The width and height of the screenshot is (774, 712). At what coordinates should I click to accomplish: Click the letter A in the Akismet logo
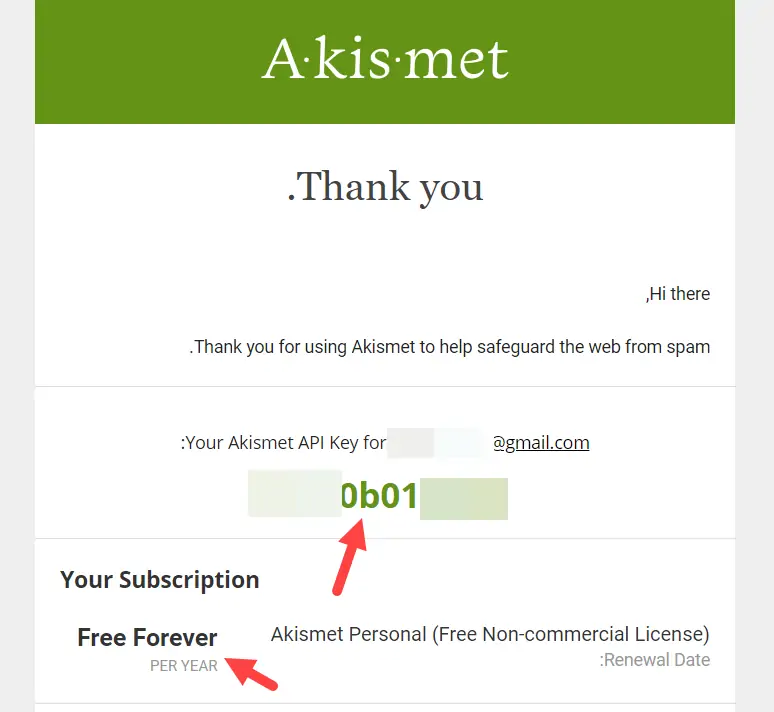click(283, 60)
